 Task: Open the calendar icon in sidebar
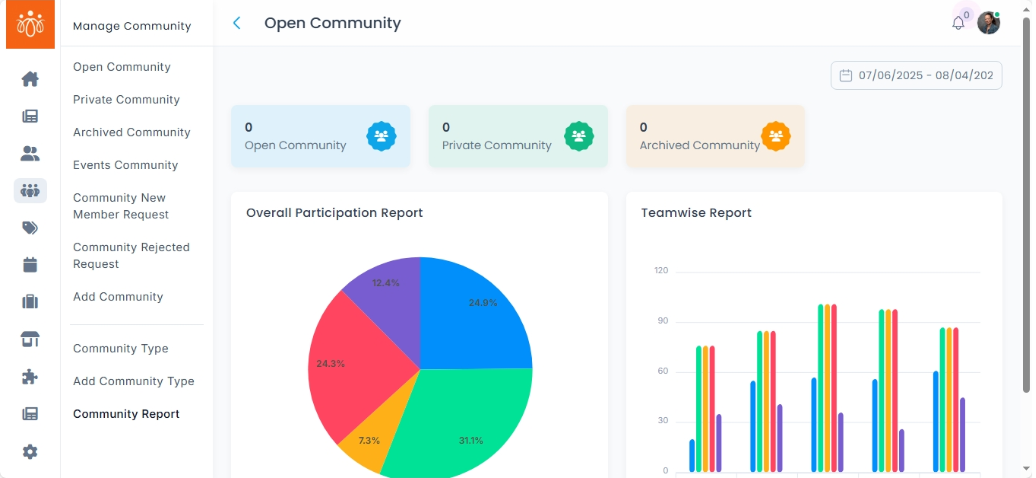[30, 265]
